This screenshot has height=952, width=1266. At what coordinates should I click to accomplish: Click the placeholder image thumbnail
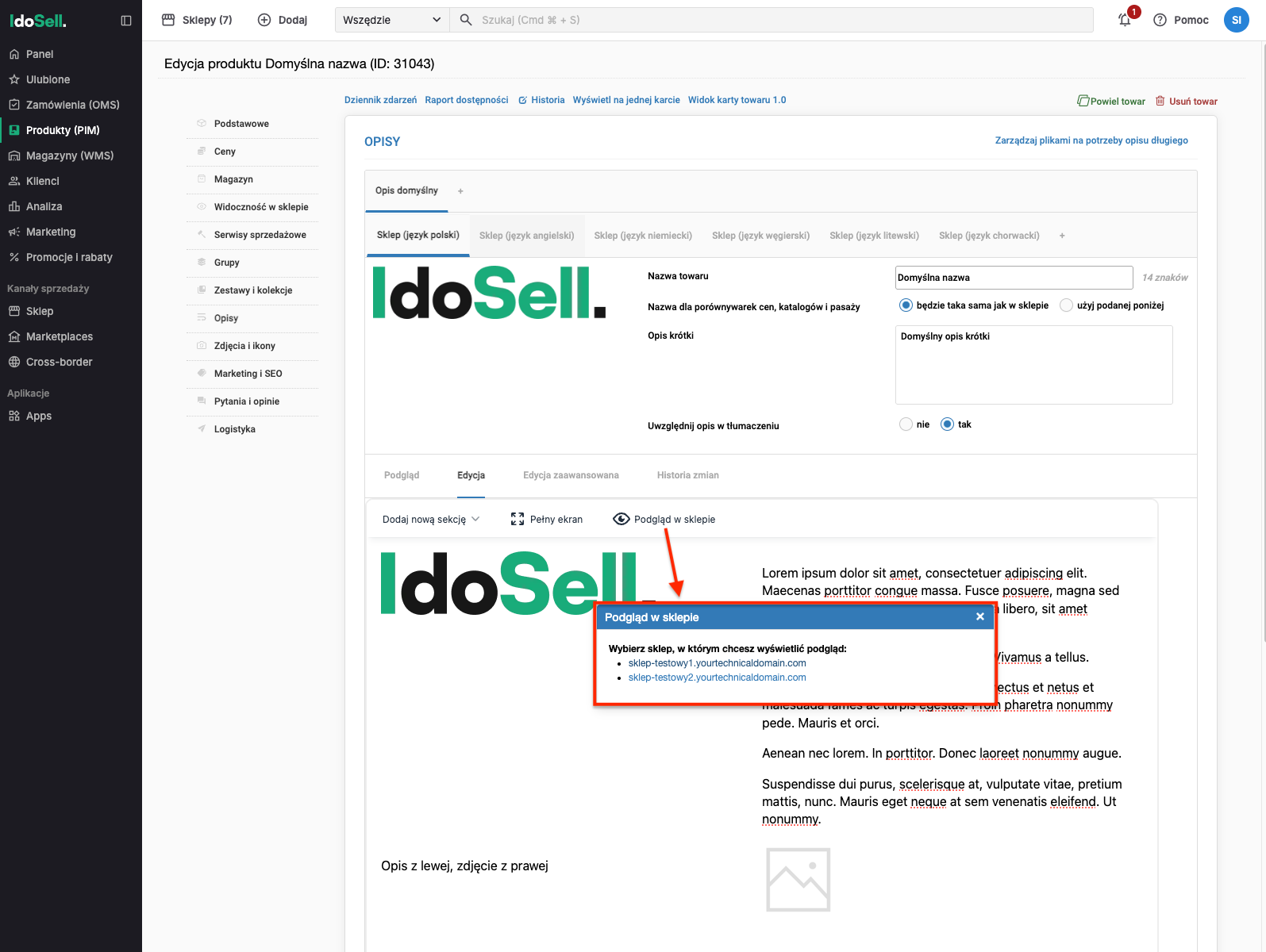pyautogui.click(x=798, y=880)
